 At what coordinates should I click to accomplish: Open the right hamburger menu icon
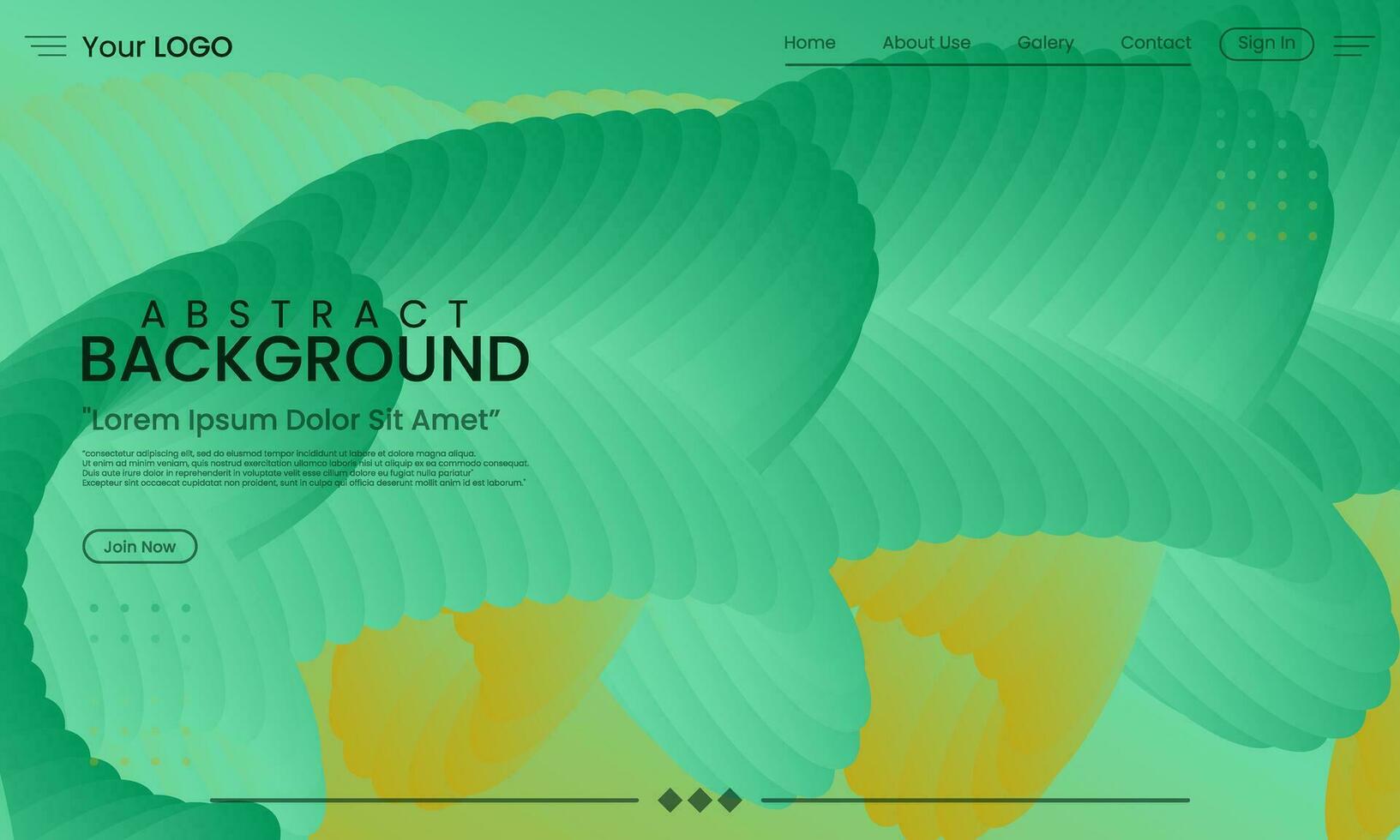tap(1355, 45)
